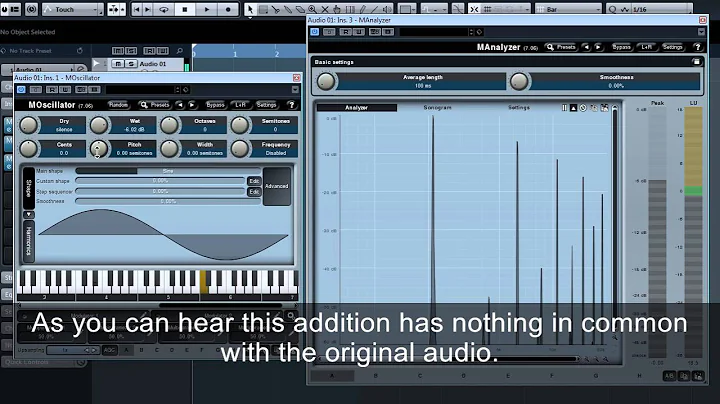Open Presets in MOscillator
This screenshot has width=720, height=404.
(154, 105)
